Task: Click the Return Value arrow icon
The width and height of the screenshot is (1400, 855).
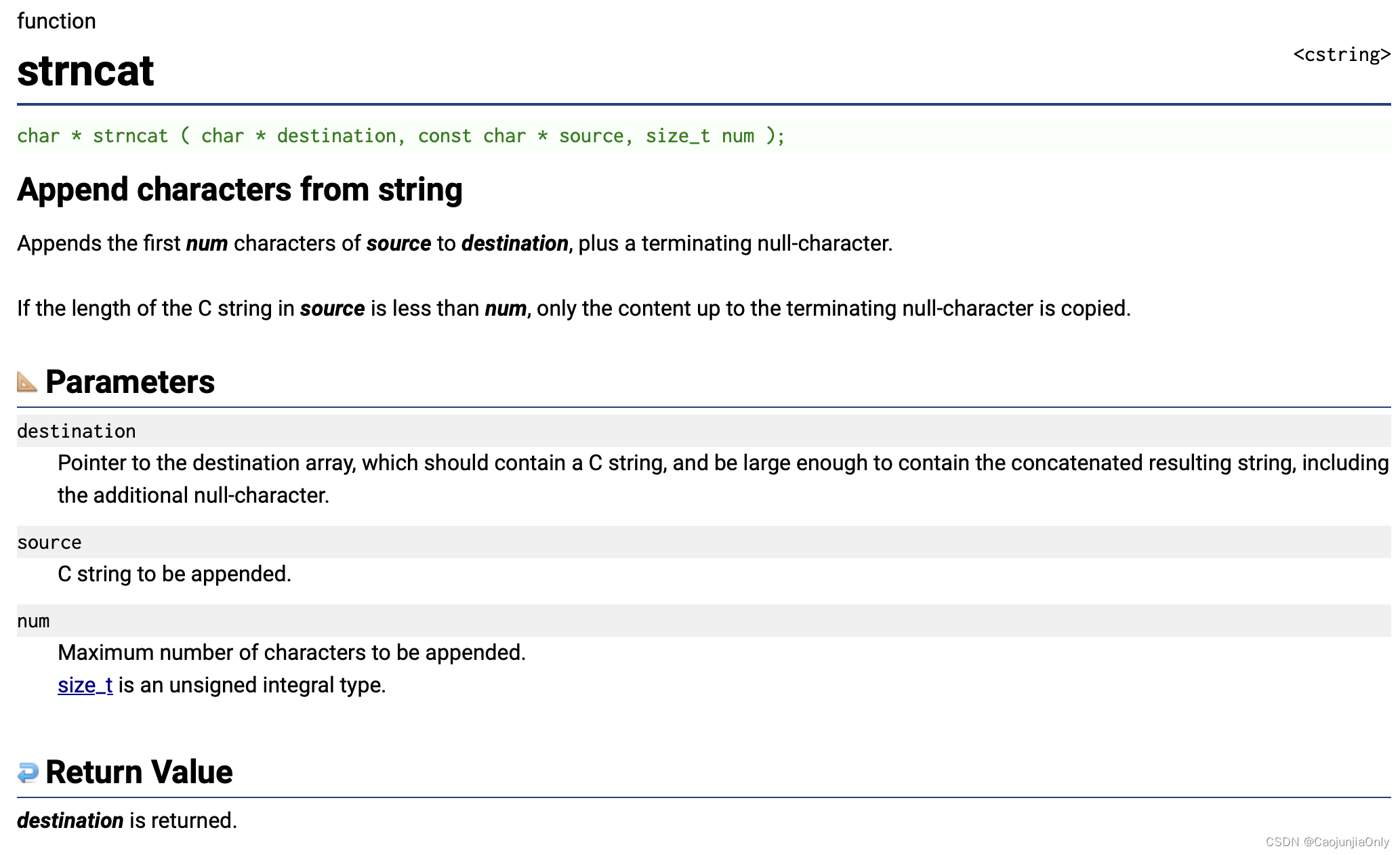Action: [28, 772]
